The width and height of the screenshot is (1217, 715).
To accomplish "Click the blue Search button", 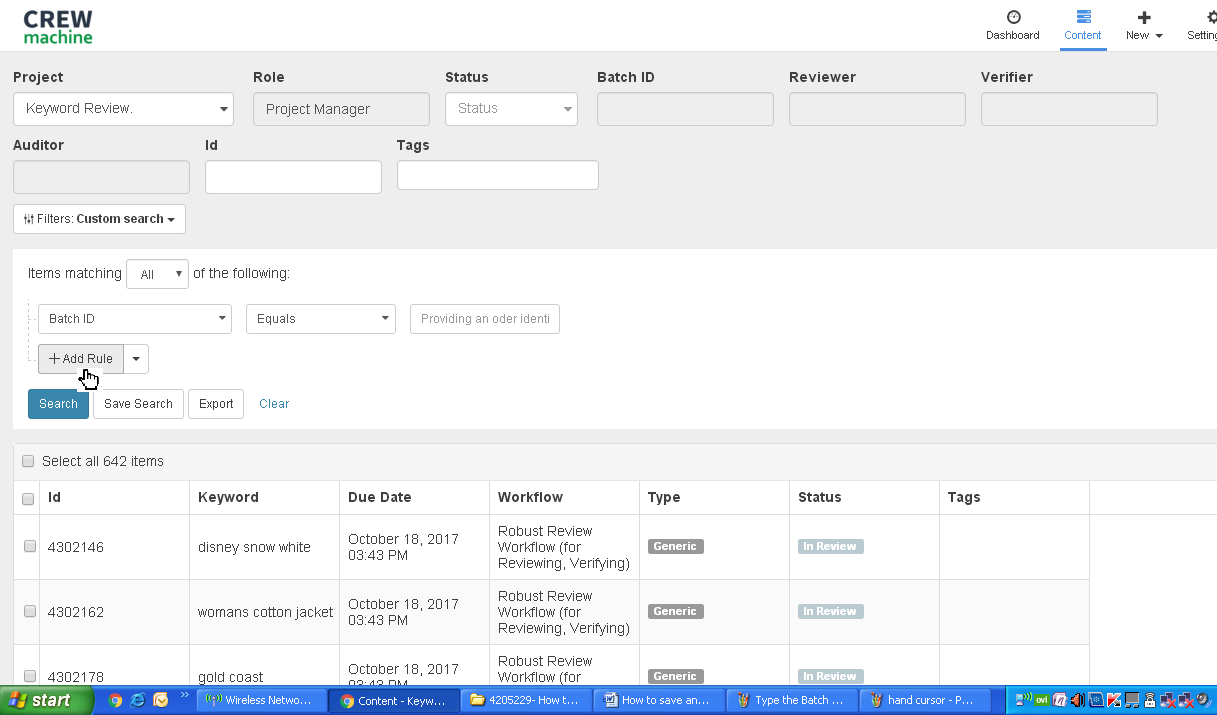I will pyautogui.click(x=58, y=404).
